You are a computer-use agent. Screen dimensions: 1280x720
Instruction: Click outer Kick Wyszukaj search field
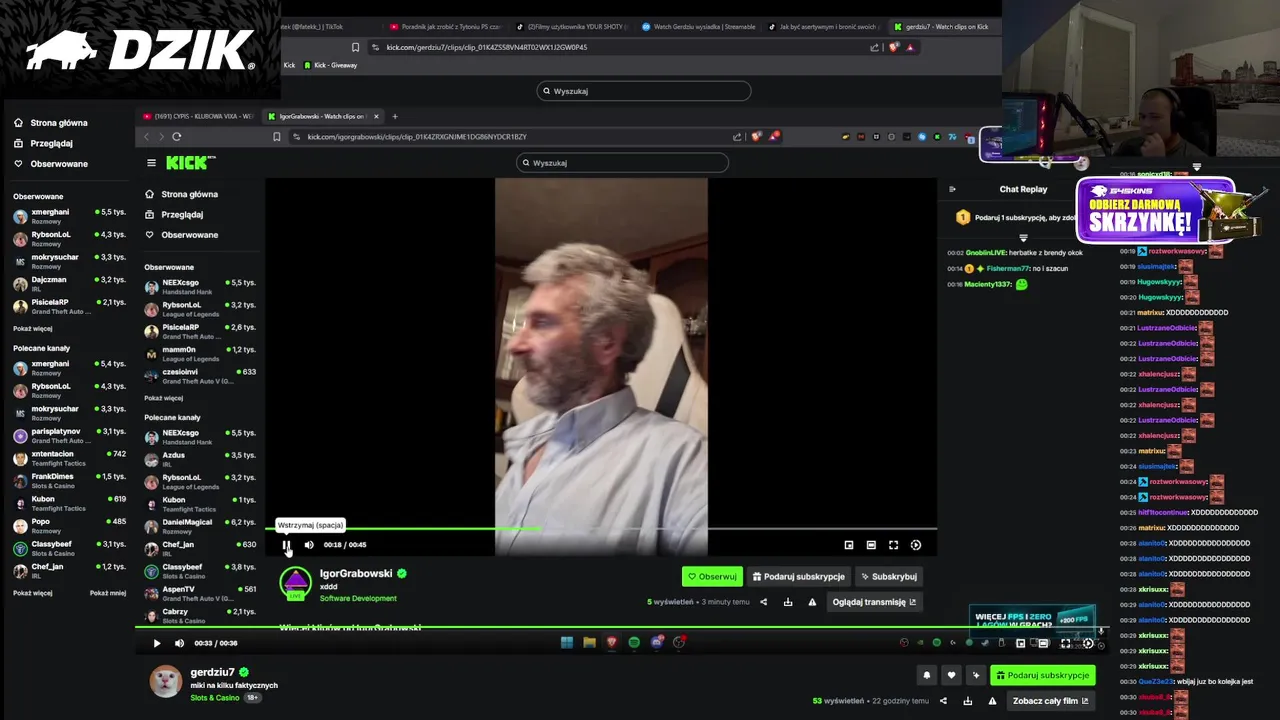pos(643,91)
